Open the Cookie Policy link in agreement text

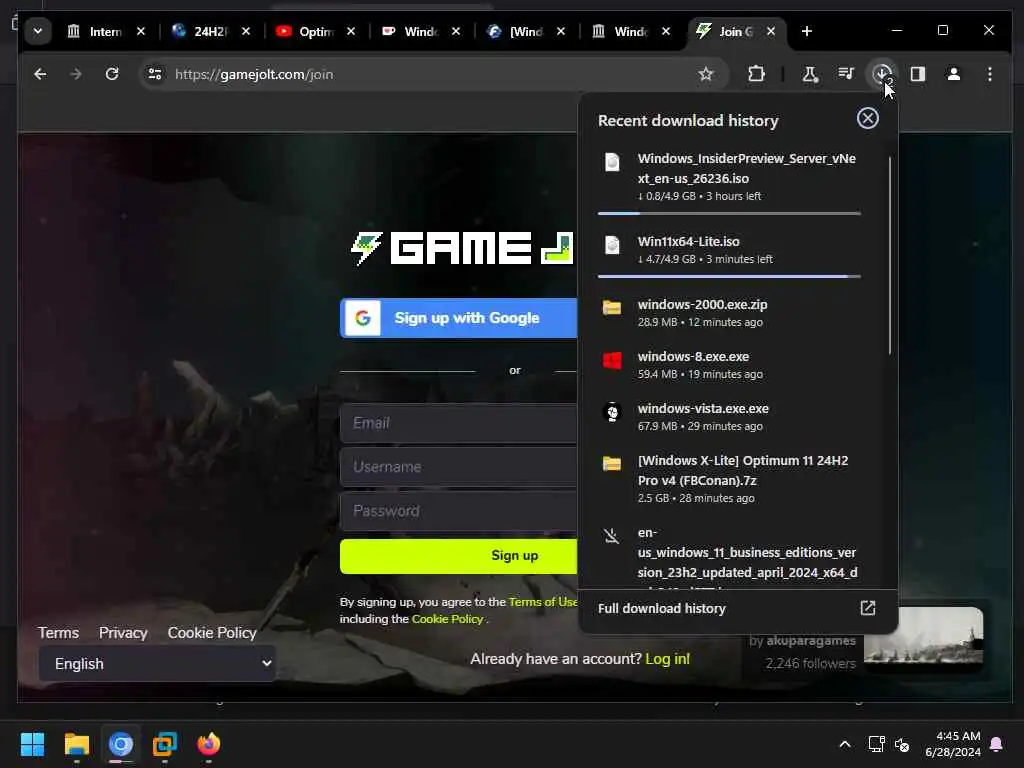447,618
